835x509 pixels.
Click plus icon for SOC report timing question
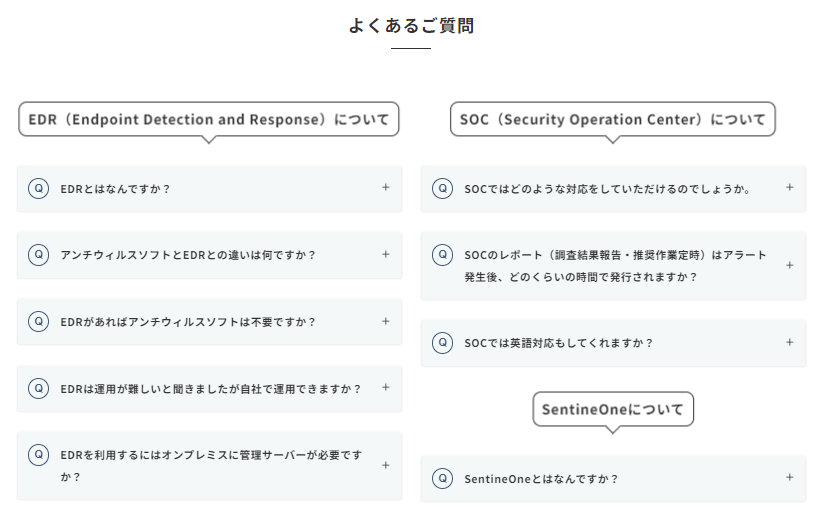789,265
